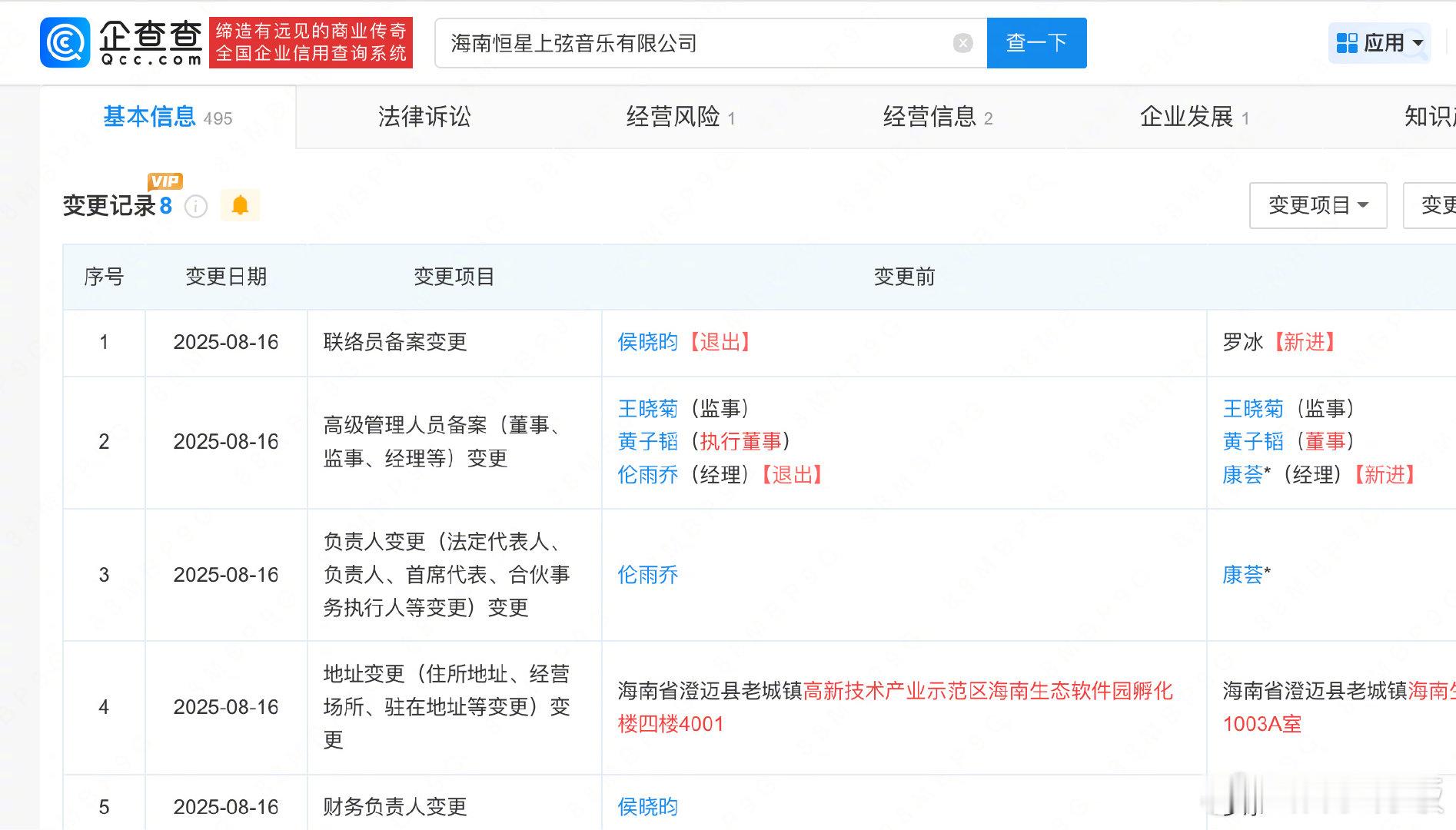Open the 经营信息 tab
This screenshot has height=830, width=1456.
938,117
